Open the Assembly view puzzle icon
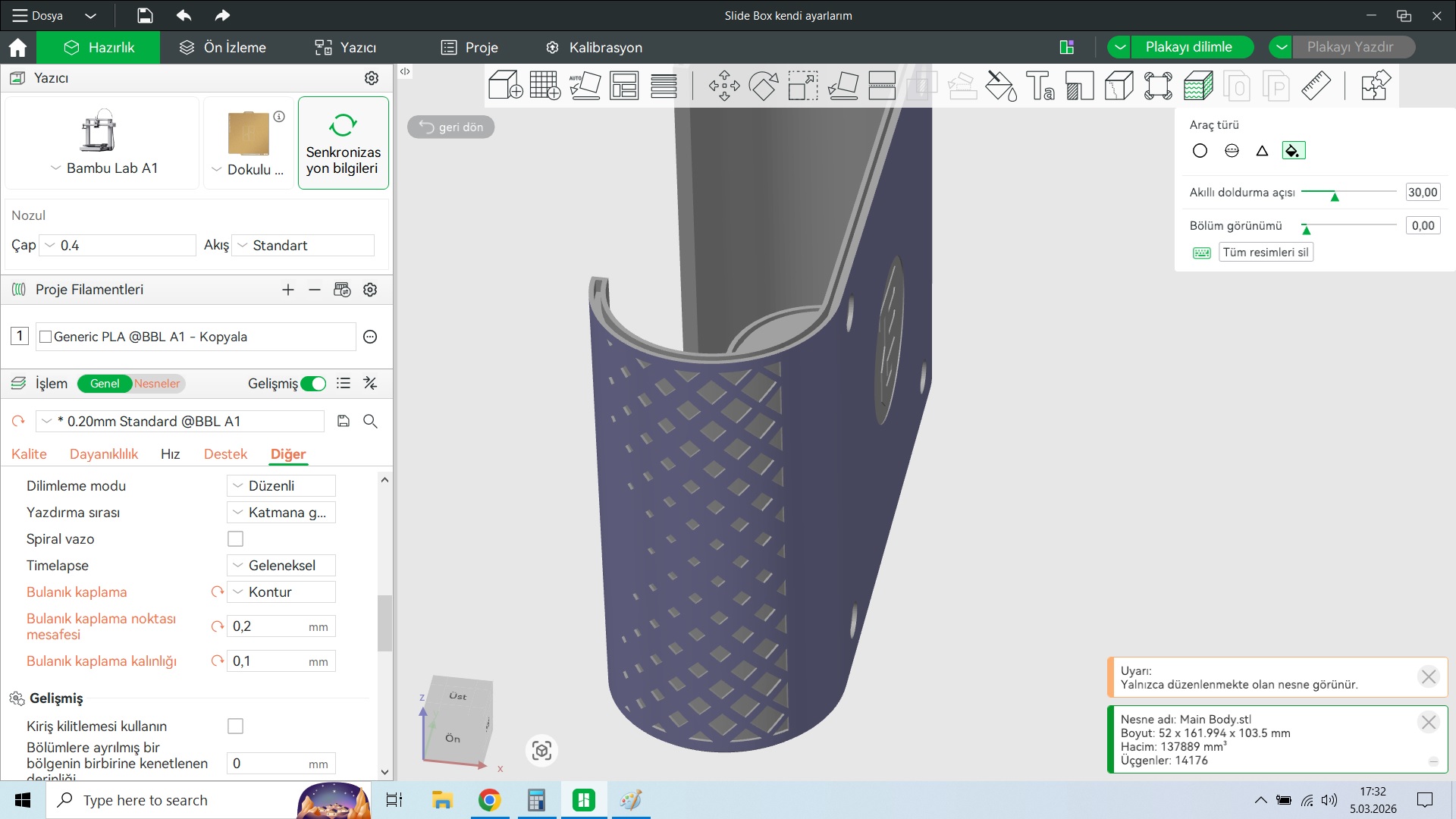 (1375, 86)
